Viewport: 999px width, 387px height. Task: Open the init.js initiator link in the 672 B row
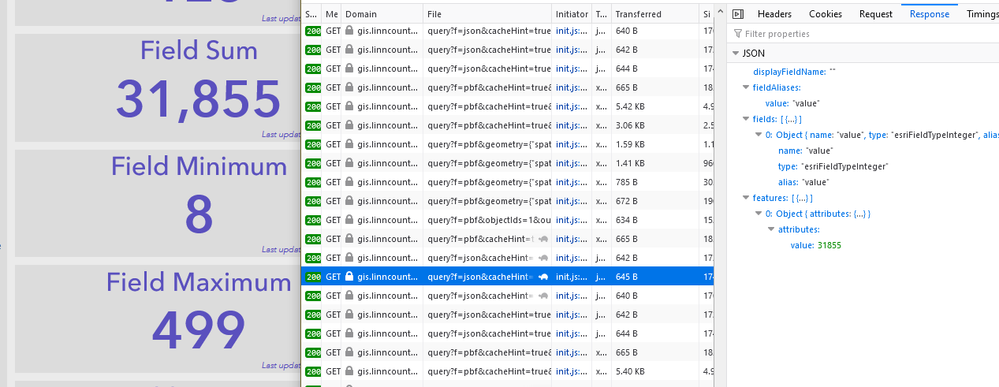(x=571, y=201)
